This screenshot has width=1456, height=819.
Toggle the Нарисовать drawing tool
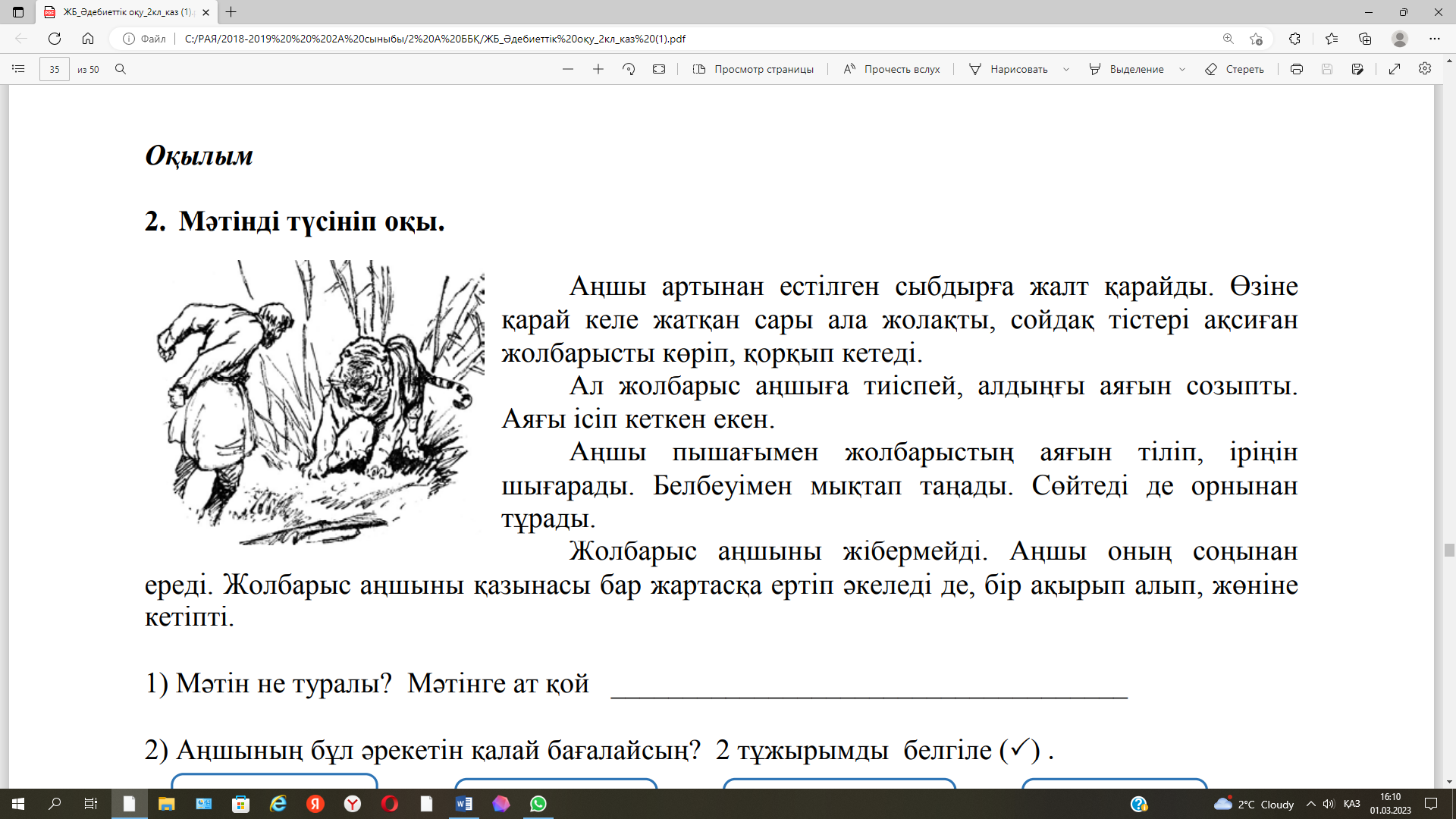point(1009,69)
